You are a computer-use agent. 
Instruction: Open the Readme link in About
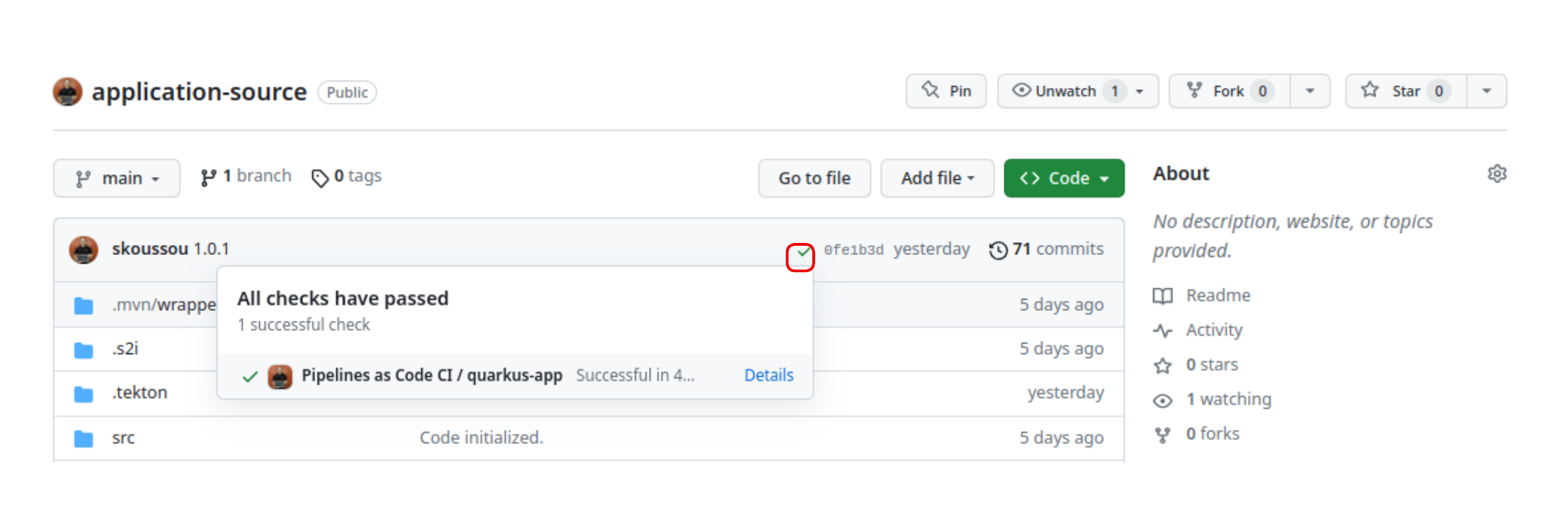click(x=1218, y=295)
